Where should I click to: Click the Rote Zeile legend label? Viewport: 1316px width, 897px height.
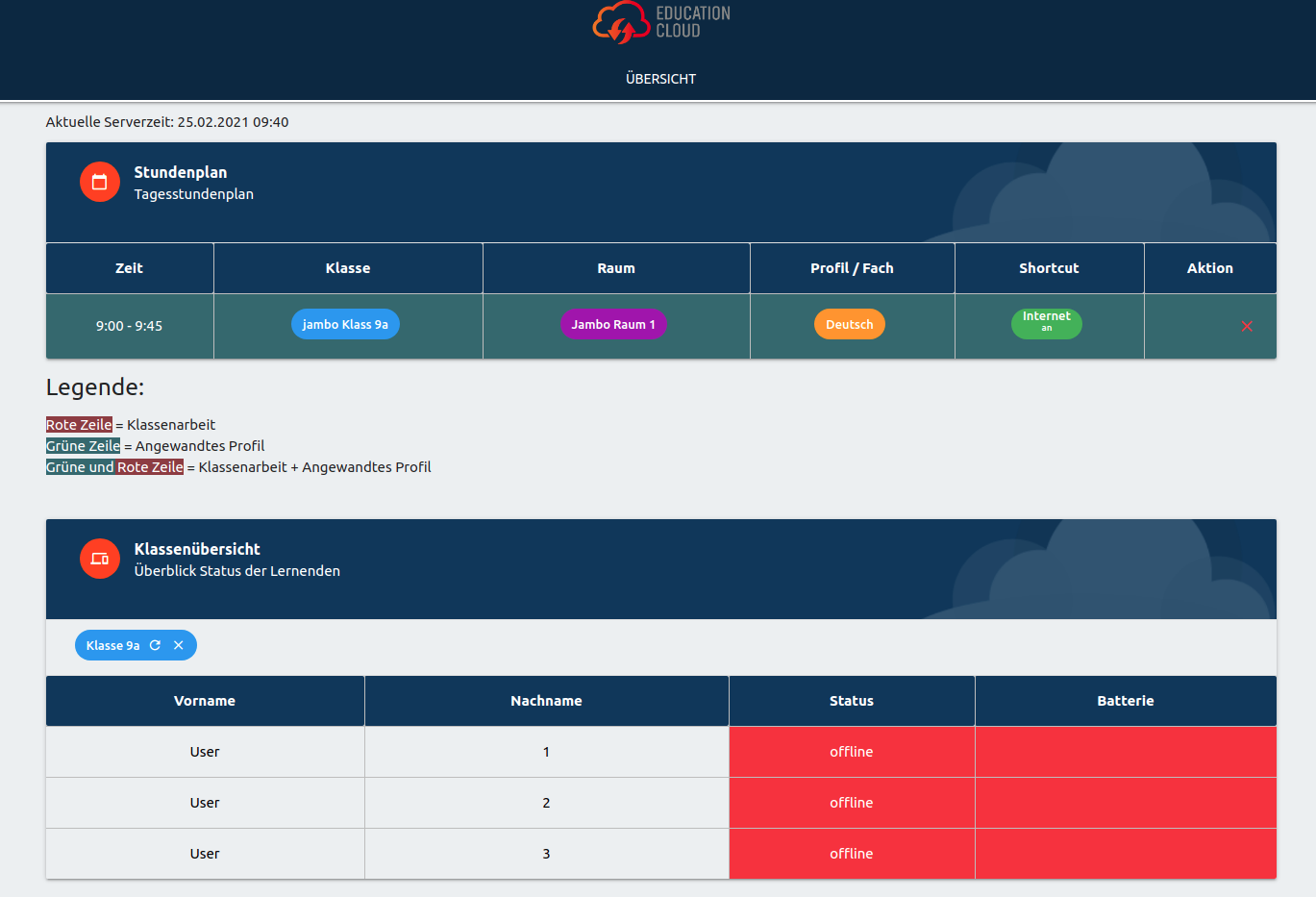coord(78,424)
